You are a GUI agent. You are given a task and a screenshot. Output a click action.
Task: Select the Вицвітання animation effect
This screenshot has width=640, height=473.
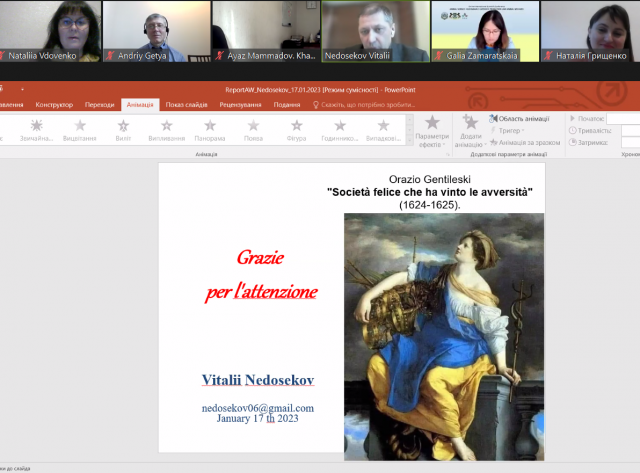(x=80, y=130)
